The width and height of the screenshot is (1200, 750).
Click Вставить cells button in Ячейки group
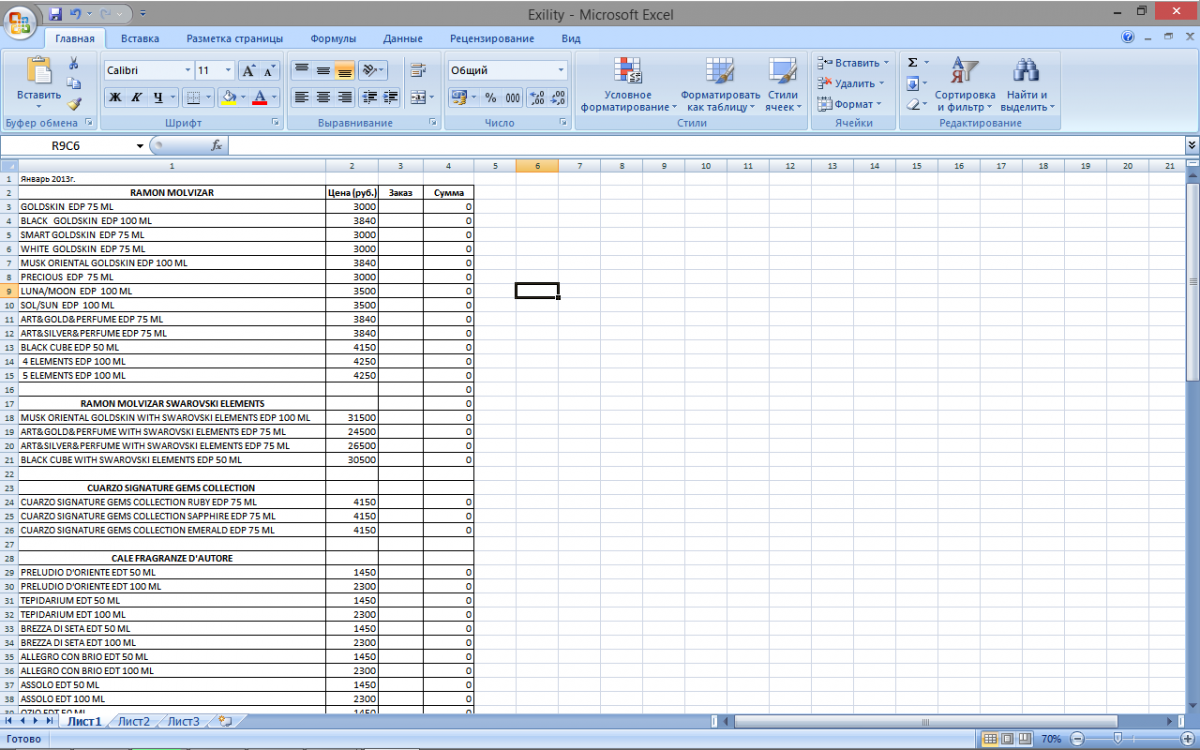(852, 63)
